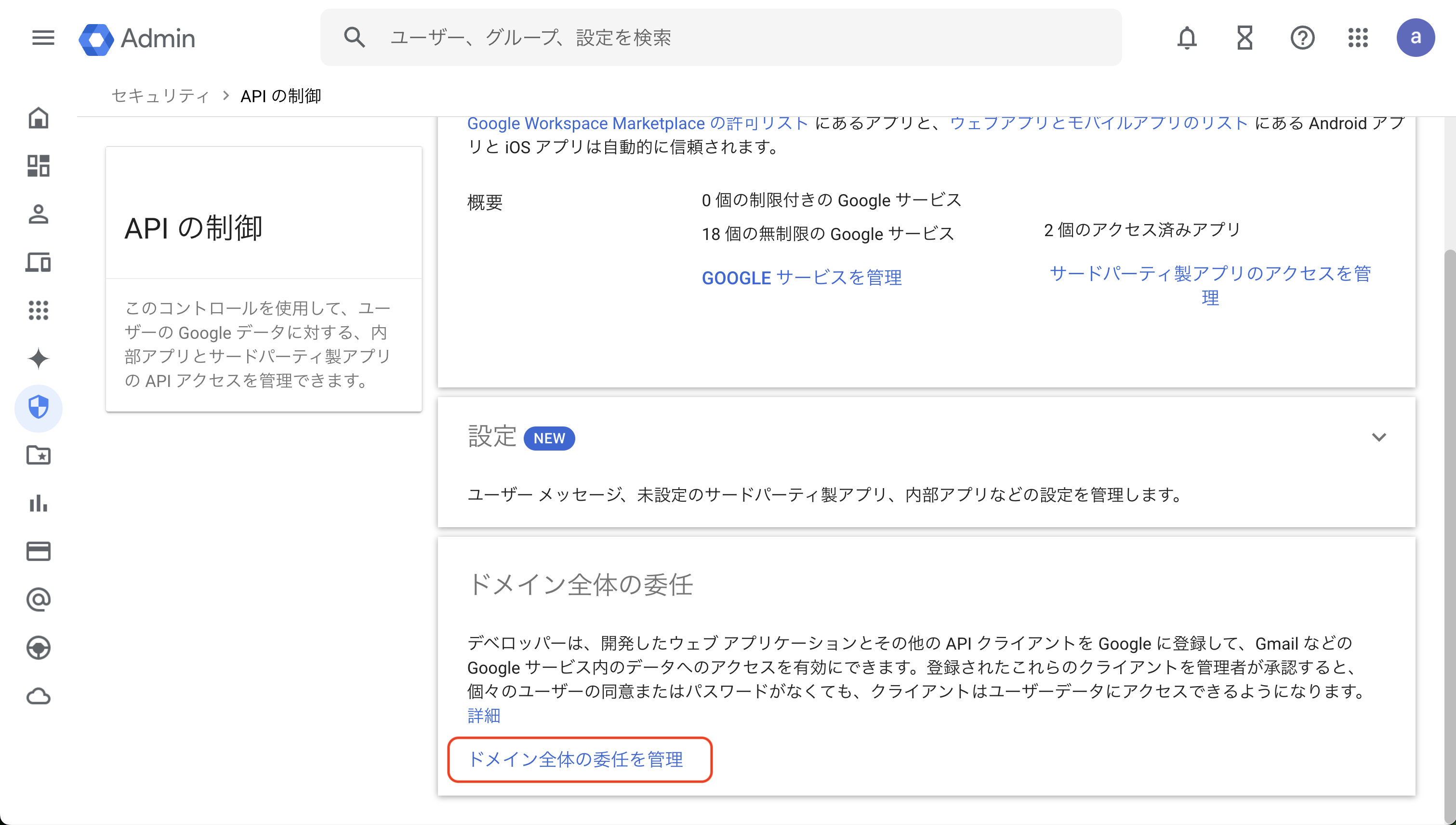Go to Home in the sidebar
Screen dimensions: 1456x825
coord(39,118)
